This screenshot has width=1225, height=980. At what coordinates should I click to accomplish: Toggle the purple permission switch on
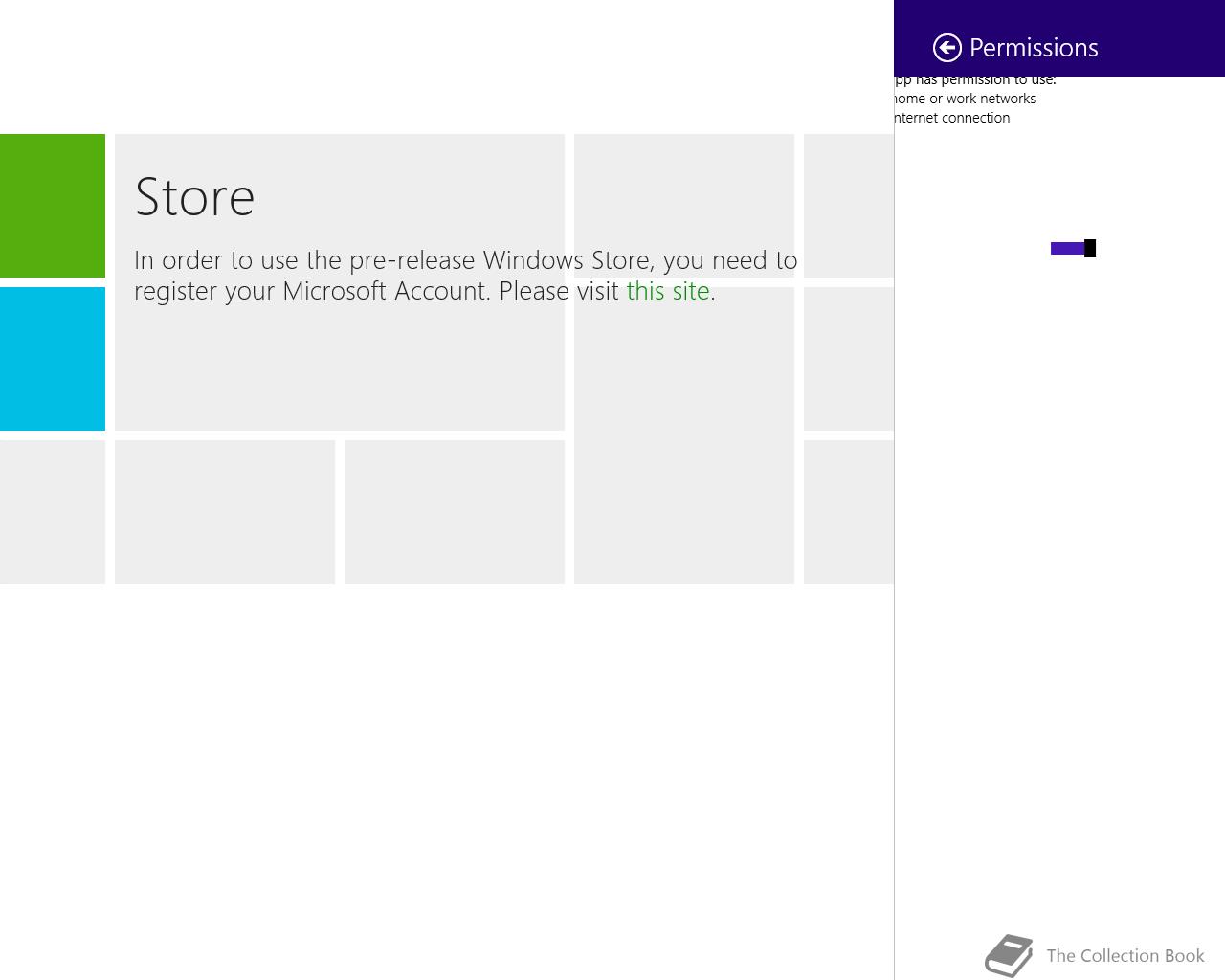pos(1073,249)
